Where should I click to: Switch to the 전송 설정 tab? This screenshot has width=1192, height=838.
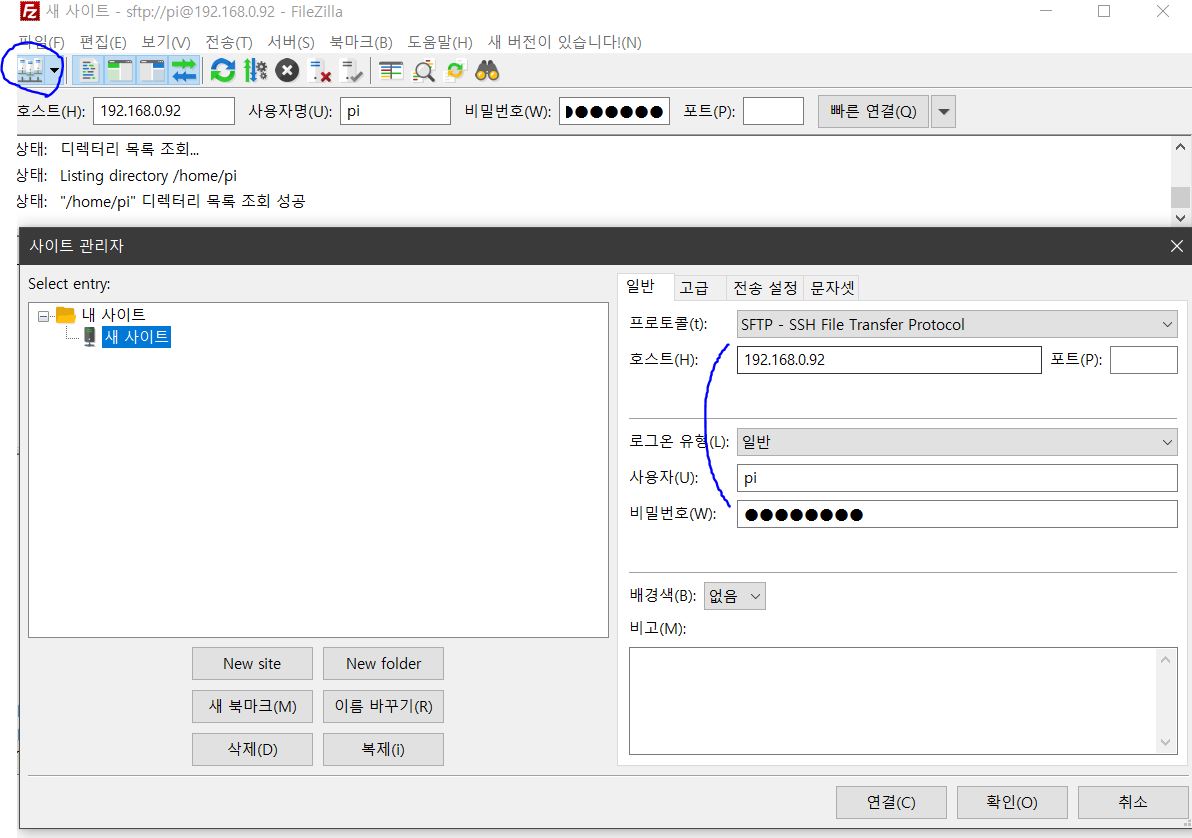coord(765,287)
